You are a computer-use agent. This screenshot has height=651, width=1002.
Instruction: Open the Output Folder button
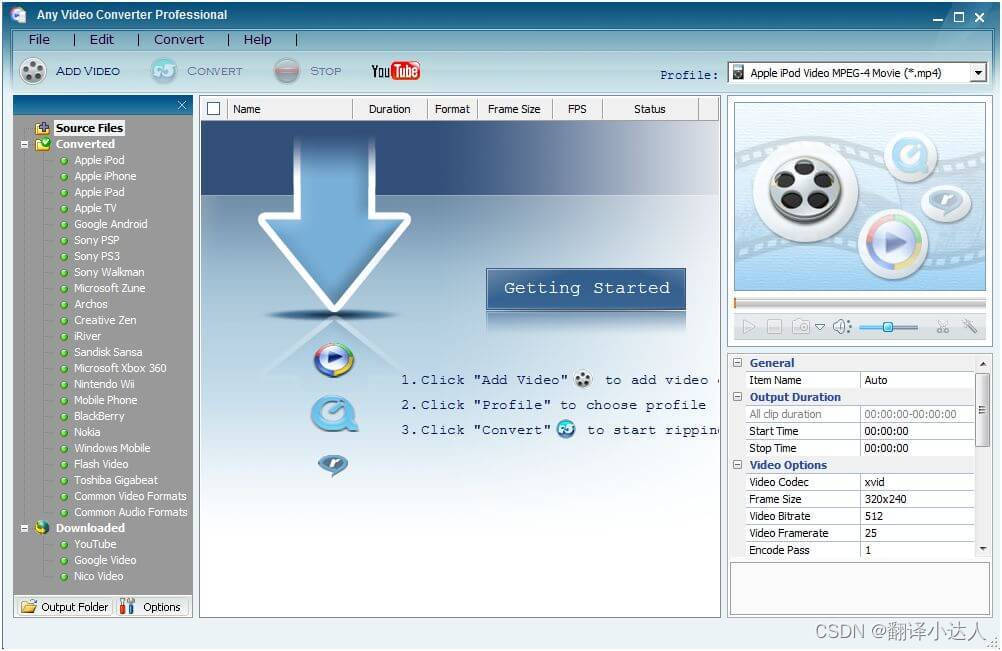point(64,606)
